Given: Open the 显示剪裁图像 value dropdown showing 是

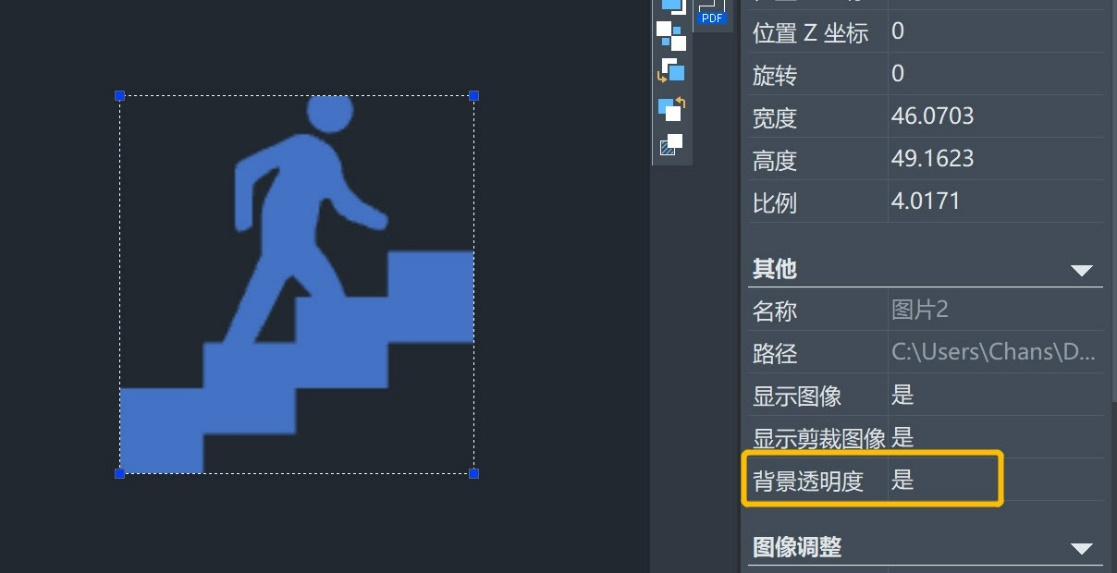Looking at the screenshot, I should click(x=996, y=437).
